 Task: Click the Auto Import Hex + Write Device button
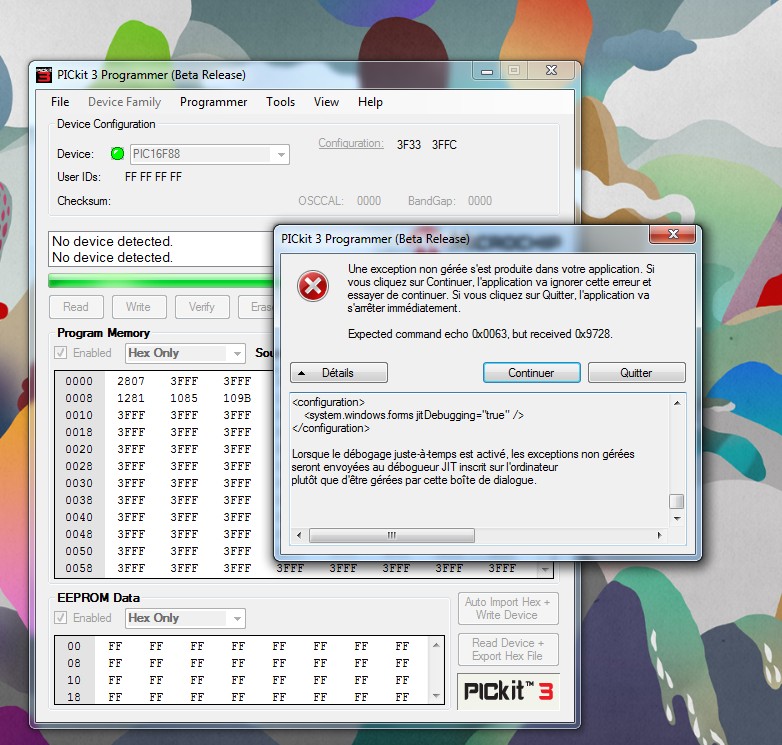click(508, 608)
